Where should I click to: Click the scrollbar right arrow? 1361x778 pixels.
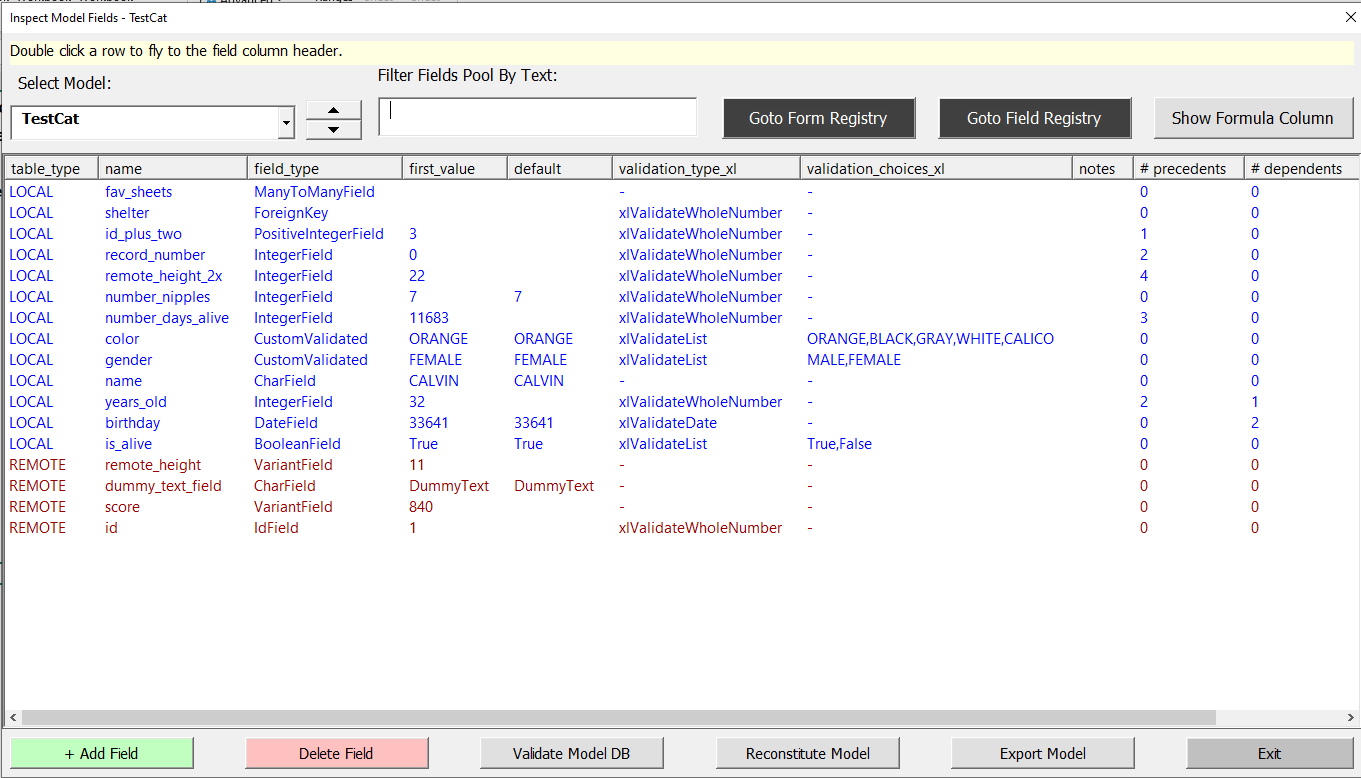coord(1350,717)
